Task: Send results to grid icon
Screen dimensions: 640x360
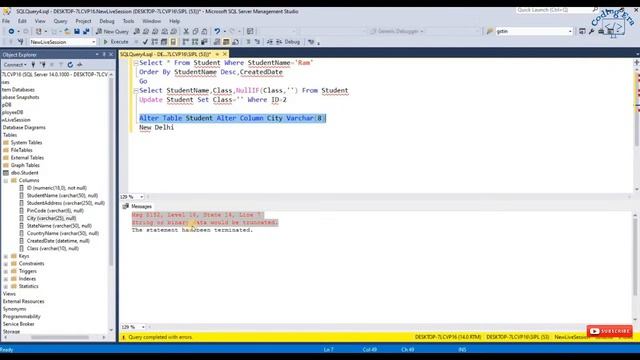Action: click(226, 42)
